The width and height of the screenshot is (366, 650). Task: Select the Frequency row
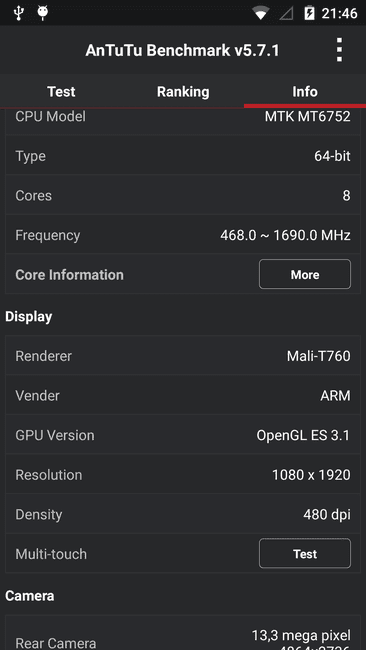(183, 235)
